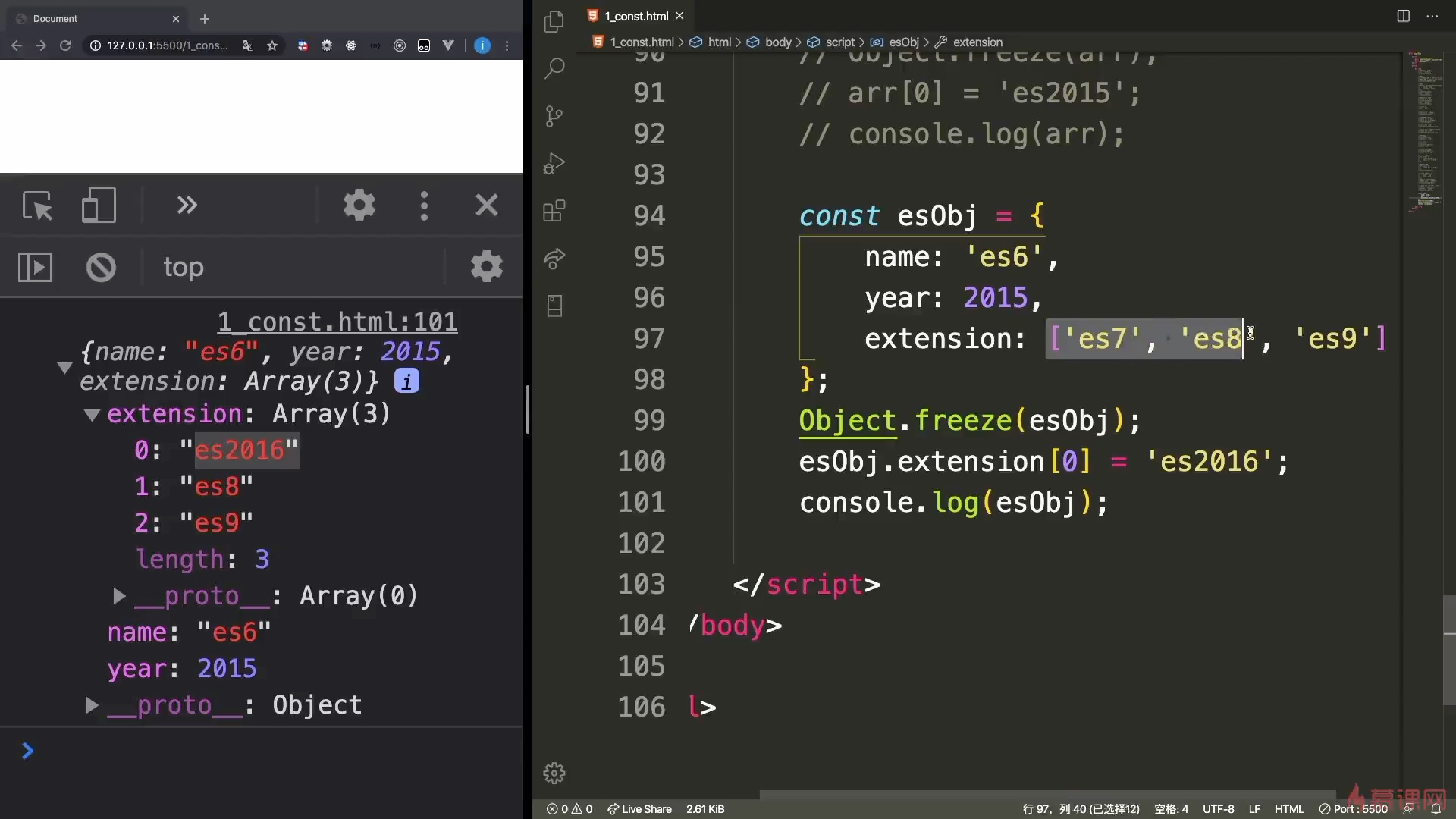Screen dimensions: 1456x819
Task: Select script in the breadcrumb
Action: click(839, 42)
